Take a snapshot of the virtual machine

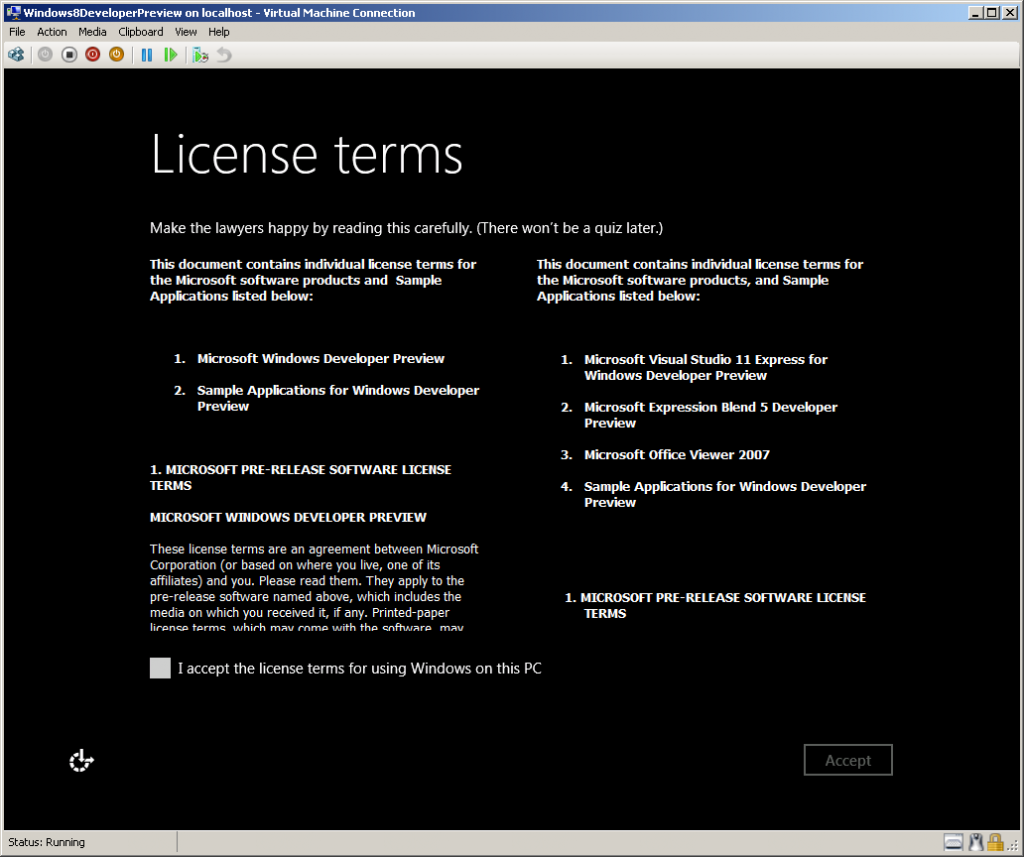(200, 55)
